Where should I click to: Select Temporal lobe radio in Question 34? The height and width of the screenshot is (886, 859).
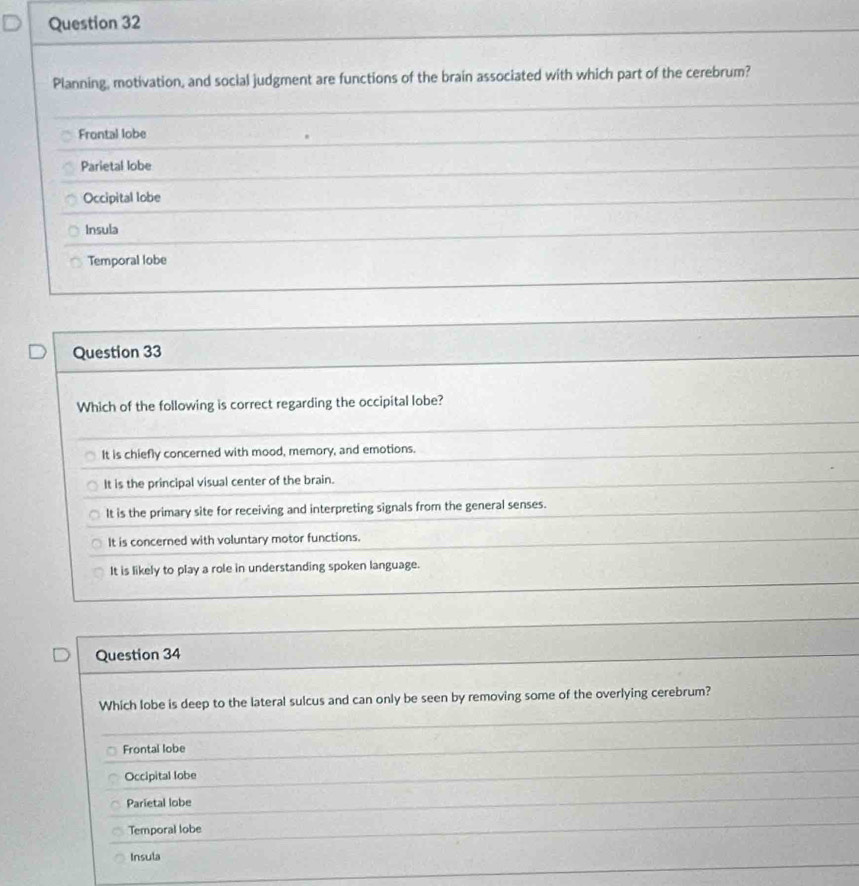[118, 830]
